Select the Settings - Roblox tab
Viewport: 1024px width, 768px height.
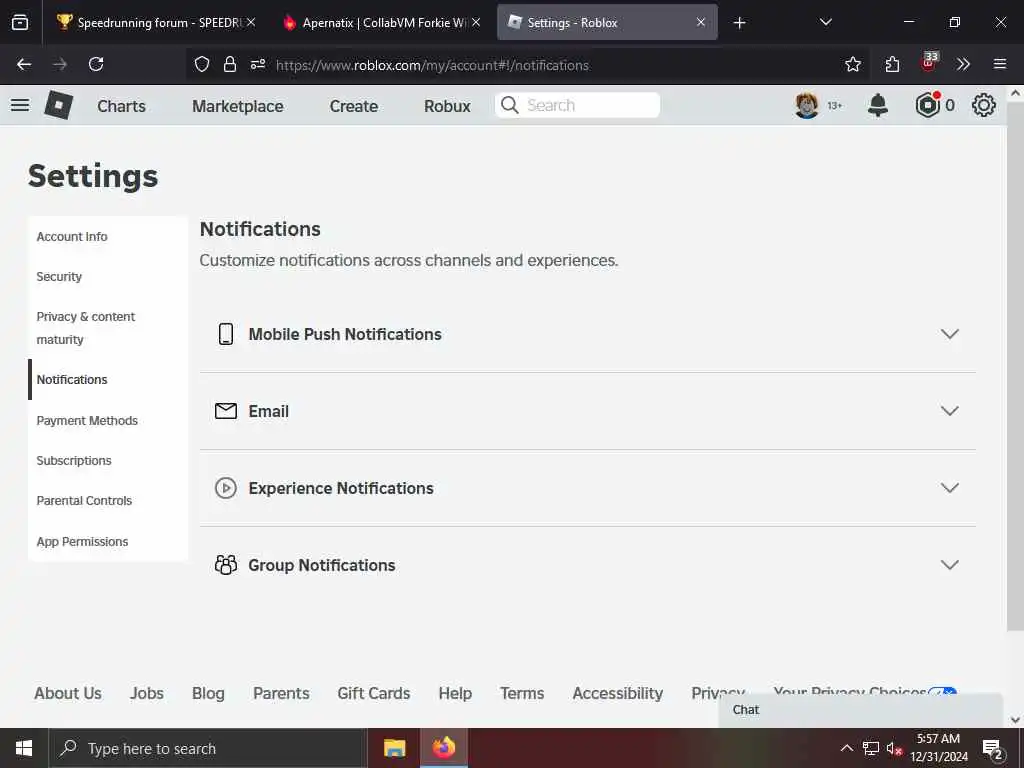point(607,22)
